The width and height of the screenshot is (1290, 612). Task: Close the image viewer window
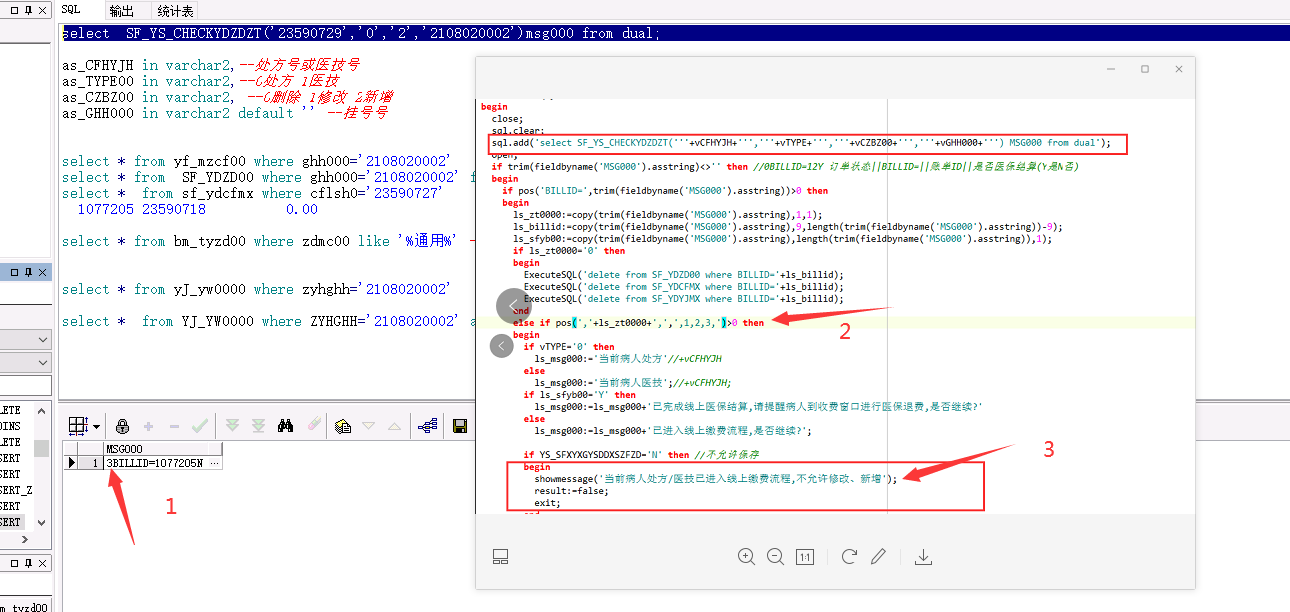(x=1179, y=69)
